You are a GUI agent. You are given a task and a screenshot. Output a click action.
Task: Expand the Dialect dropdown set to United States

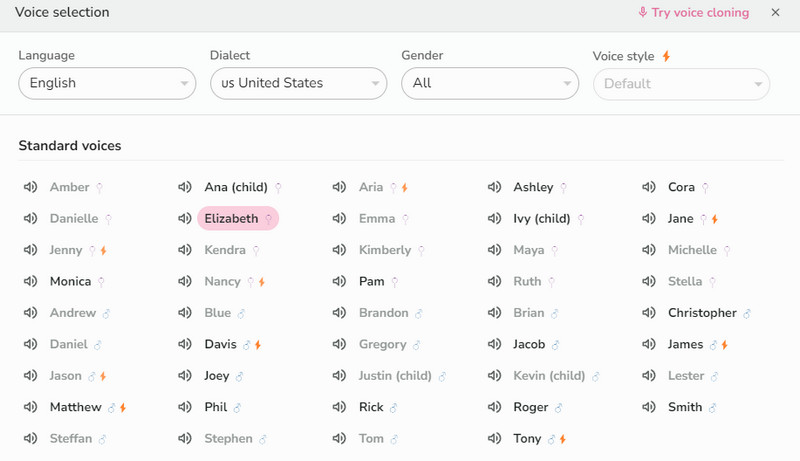[298, 84]
